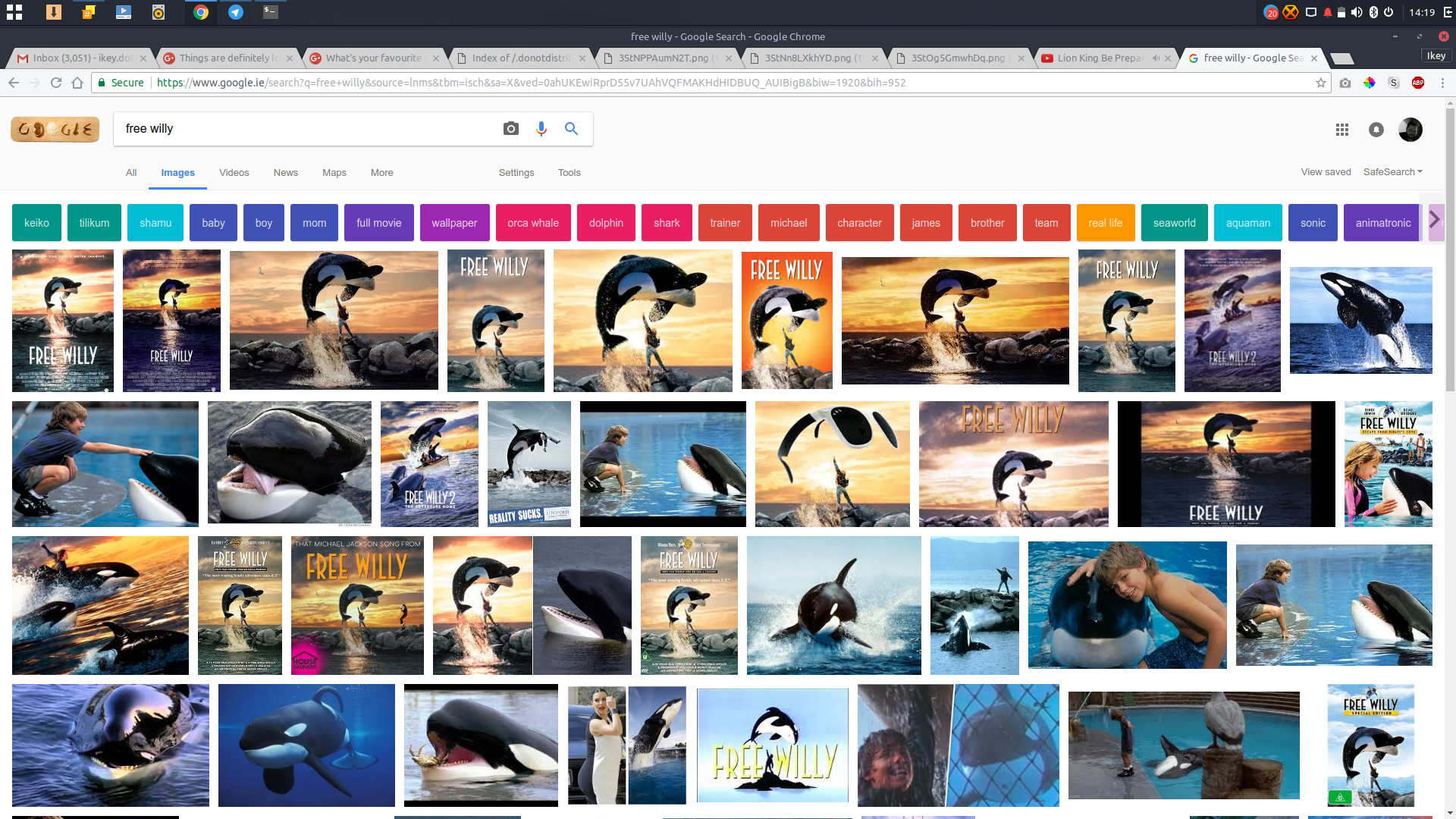The width and height of the screenshot is (1456, 819).
Task: Go back to previous page
Action: click(x=14, y=83)
